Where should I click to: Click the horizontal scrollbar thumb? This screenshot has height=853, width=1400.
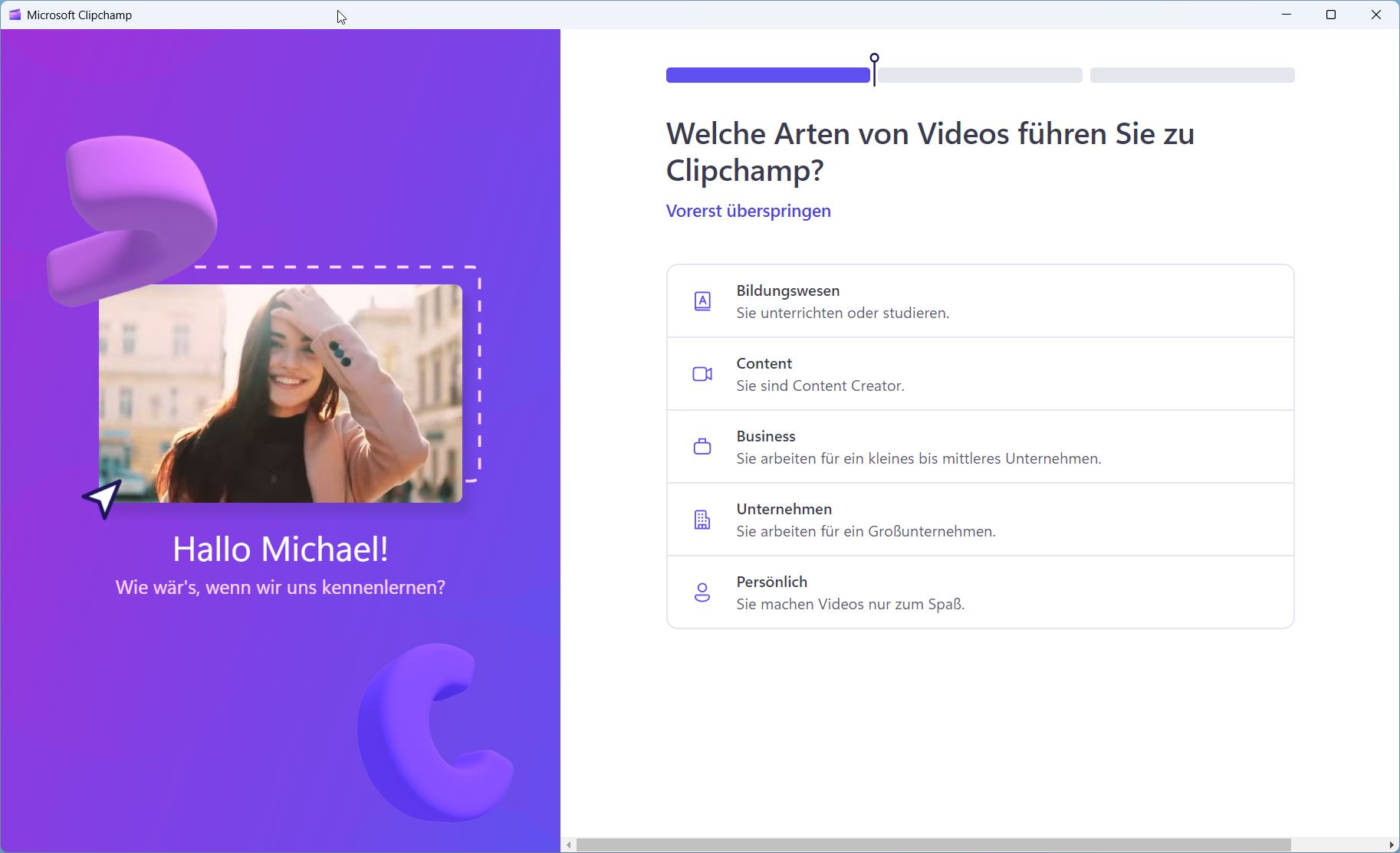934,845
